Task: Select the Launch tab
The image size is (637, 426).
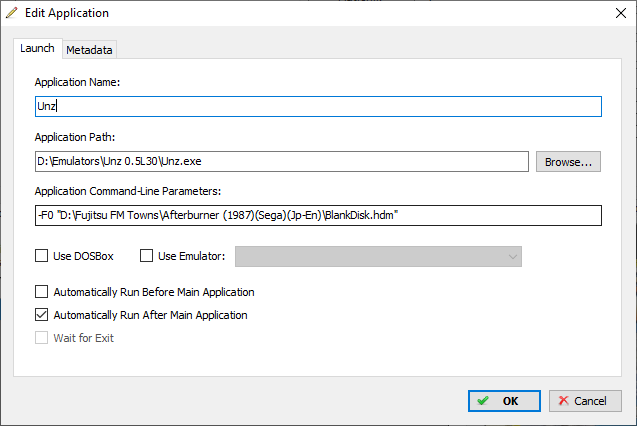Action: tap(37, 48)
